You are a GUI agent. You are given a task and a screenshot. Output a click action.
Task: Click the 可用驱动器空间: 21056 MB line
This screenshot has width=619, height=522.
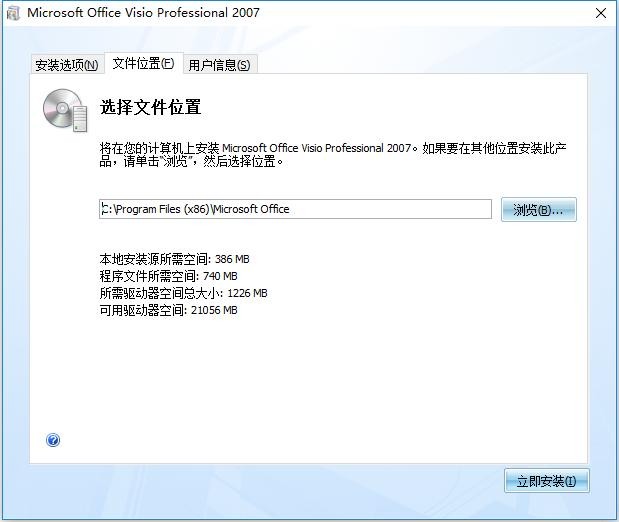click(169, 310)
